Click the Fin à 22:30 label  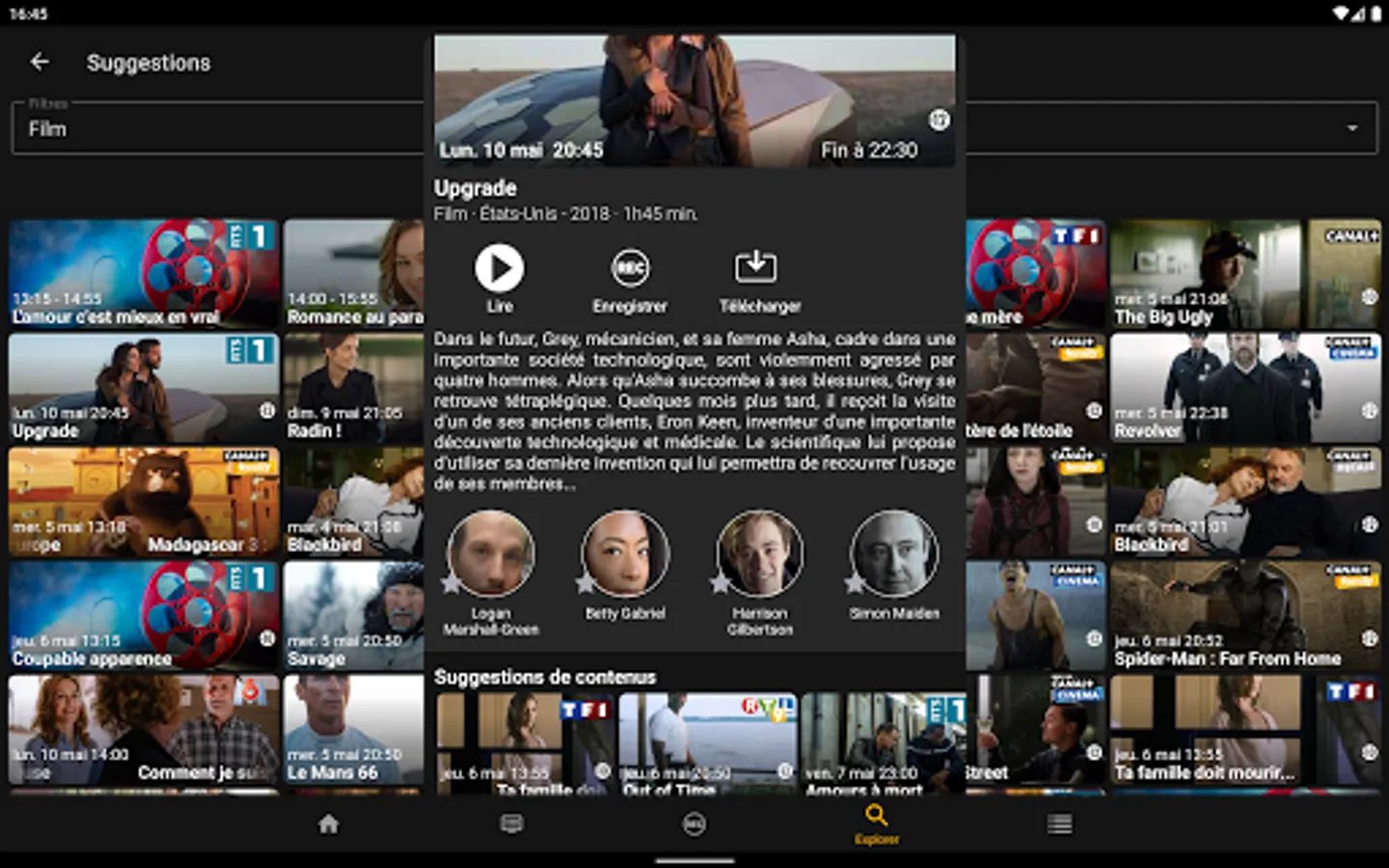[x=869, y=150]
